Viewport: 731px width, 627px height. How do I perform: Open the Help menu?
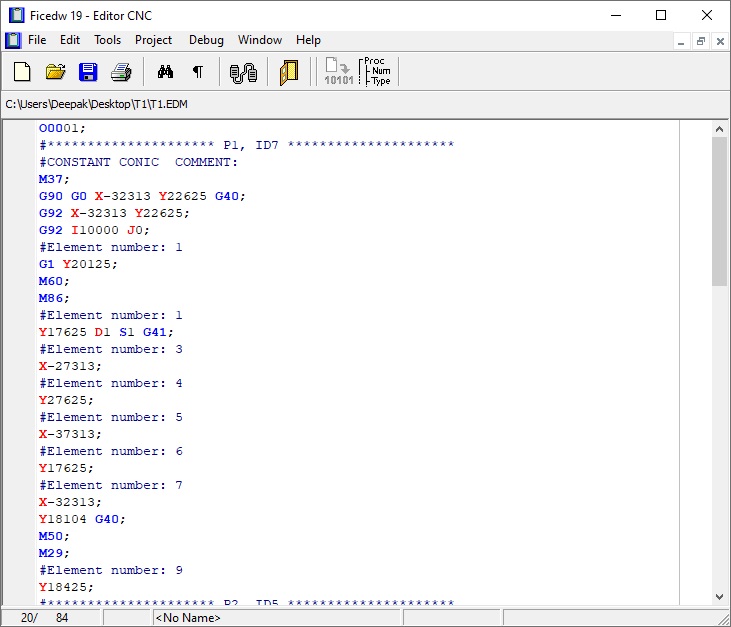(308, 40)
